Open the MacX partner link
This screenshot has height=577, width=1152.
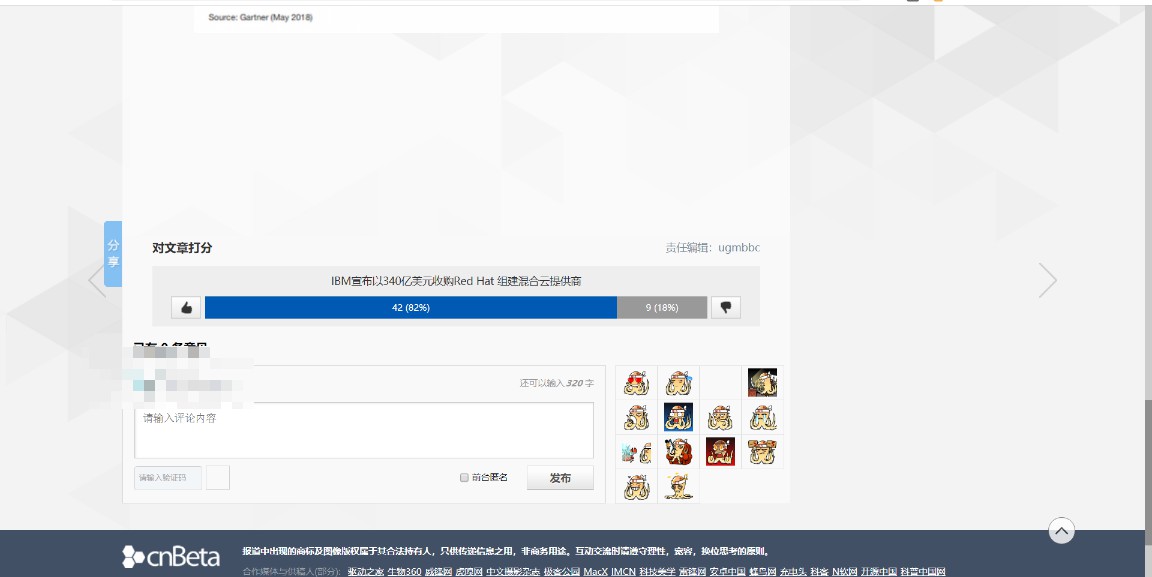point(596,572)
